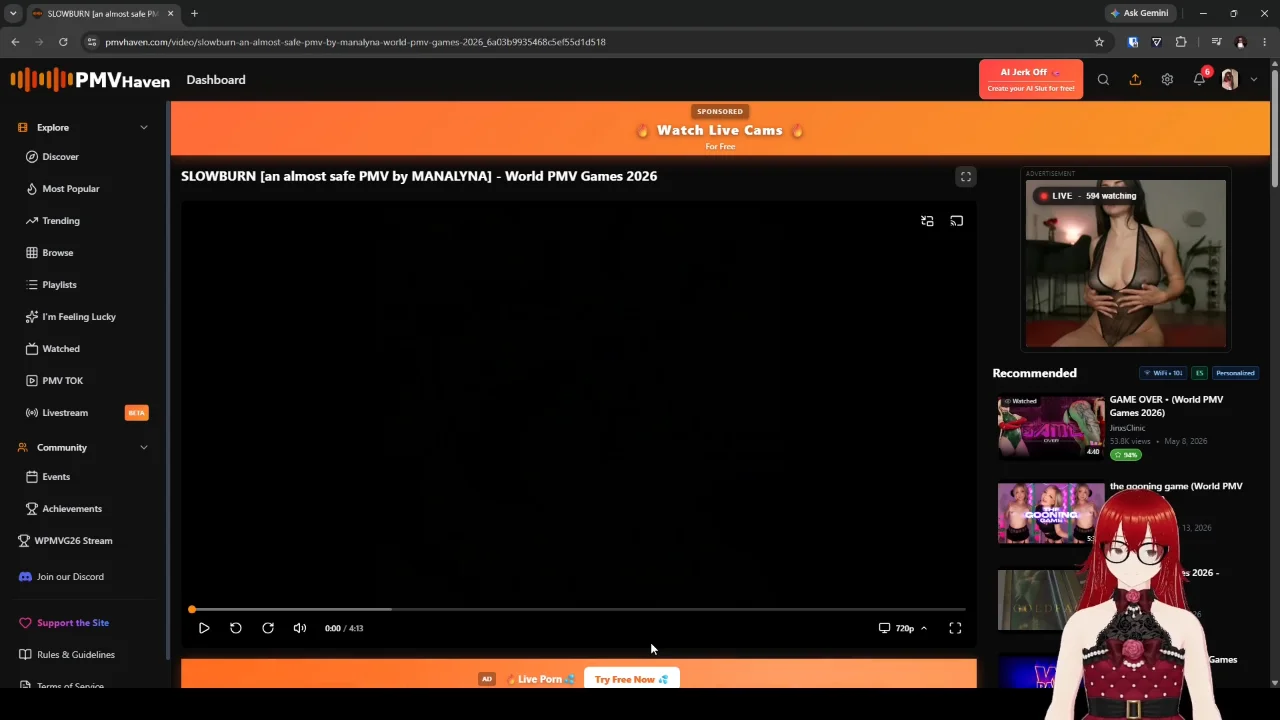Open Chrome three-dot menu
The image size is (1280, 720).
point(1265,42)
